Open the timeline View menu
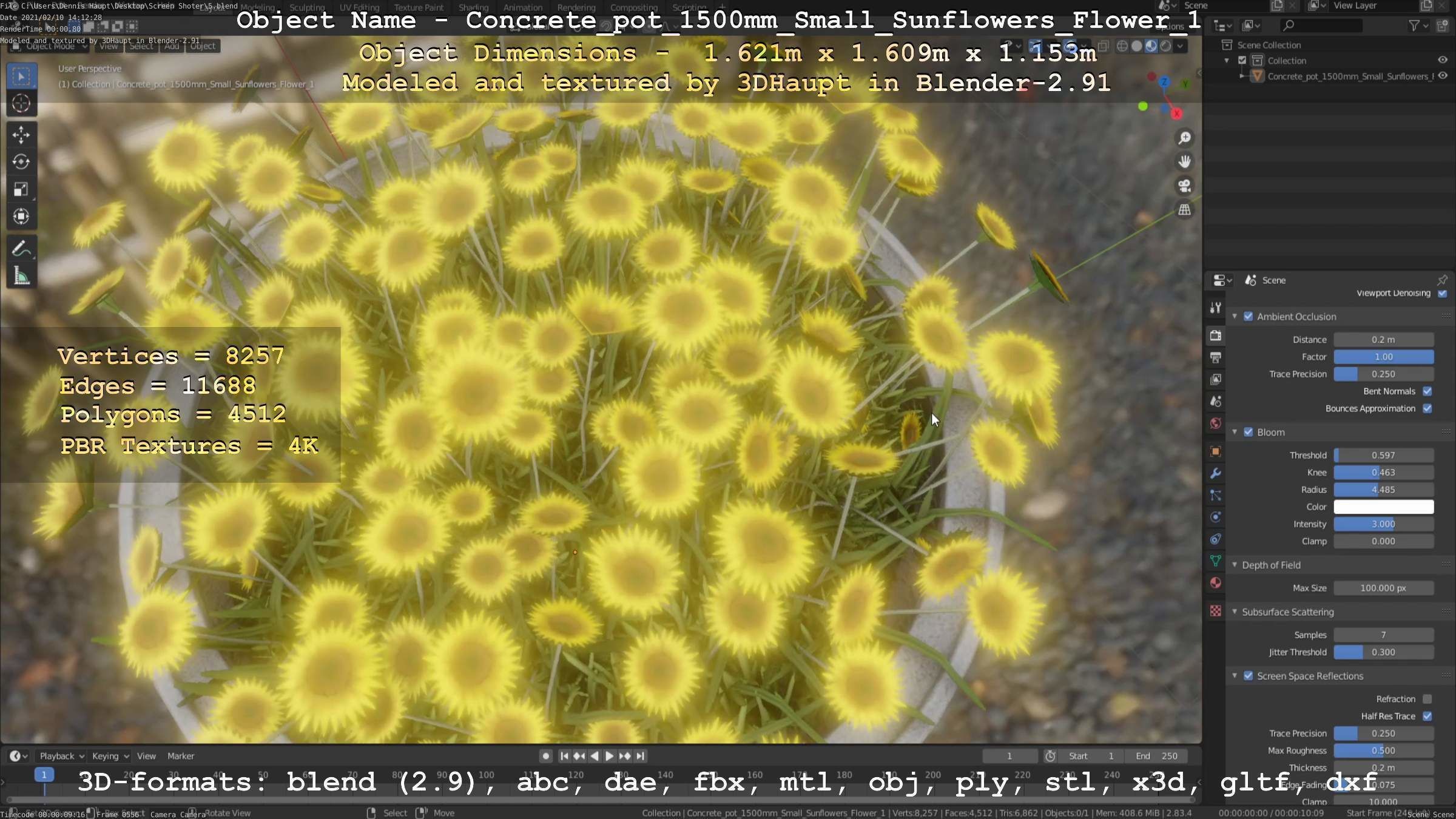This screenshot has height=819, width=1456. (146, 756)
